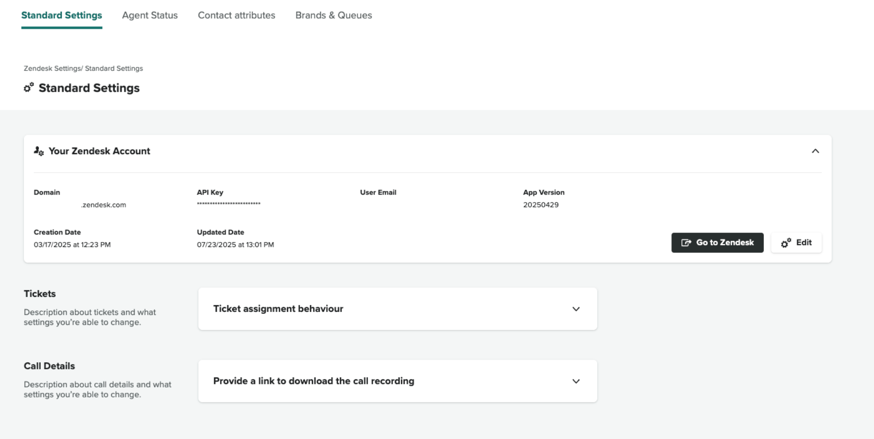Switch to the Agent Status tab

pos(149,16)
